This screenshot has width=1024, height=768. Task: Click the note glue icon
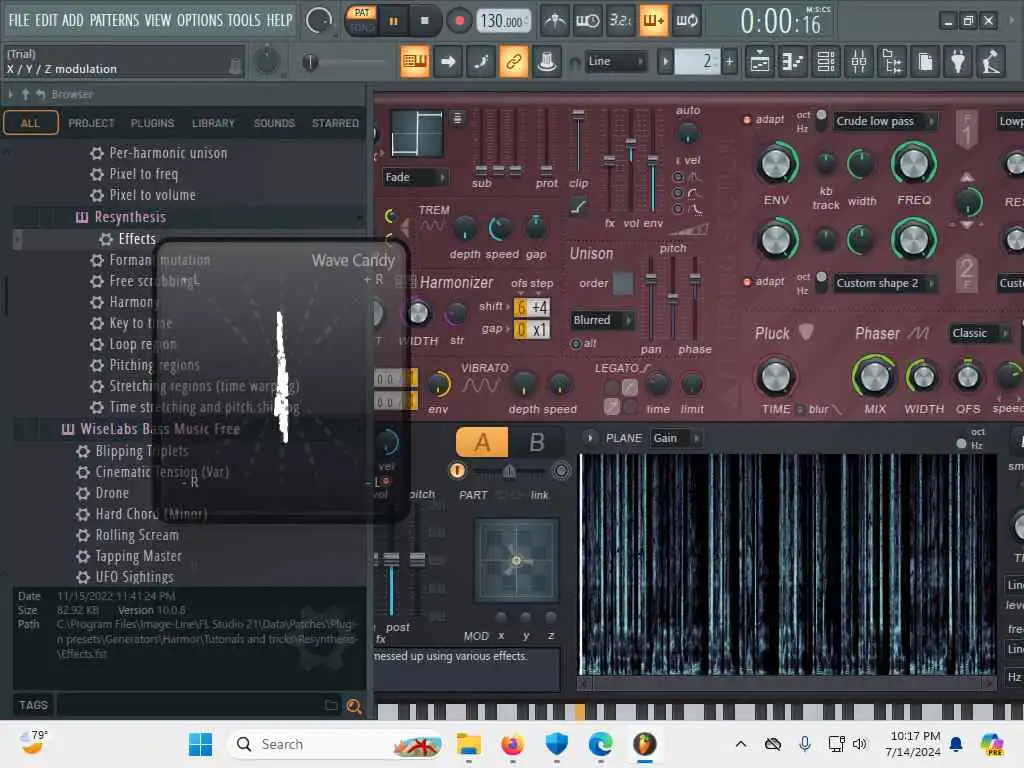481,62
